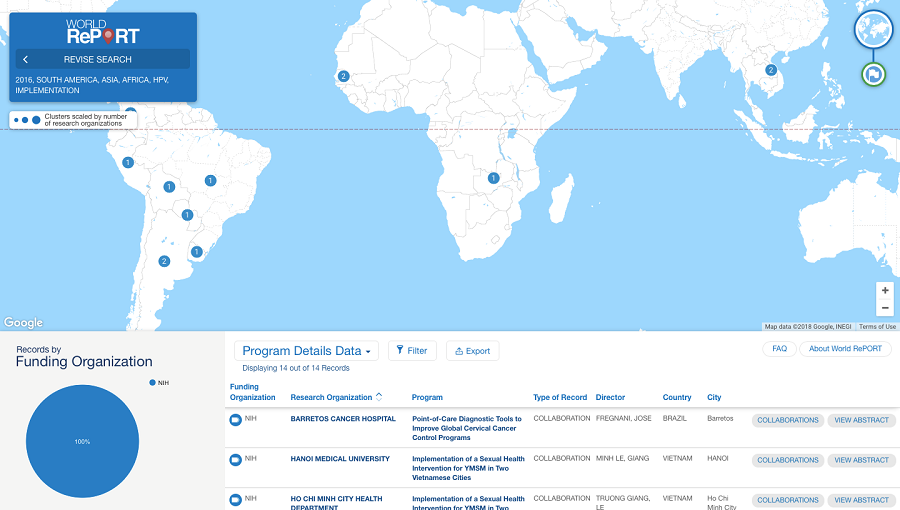
Task: Zoom out with the map minus button
Action: coord(885,308)
